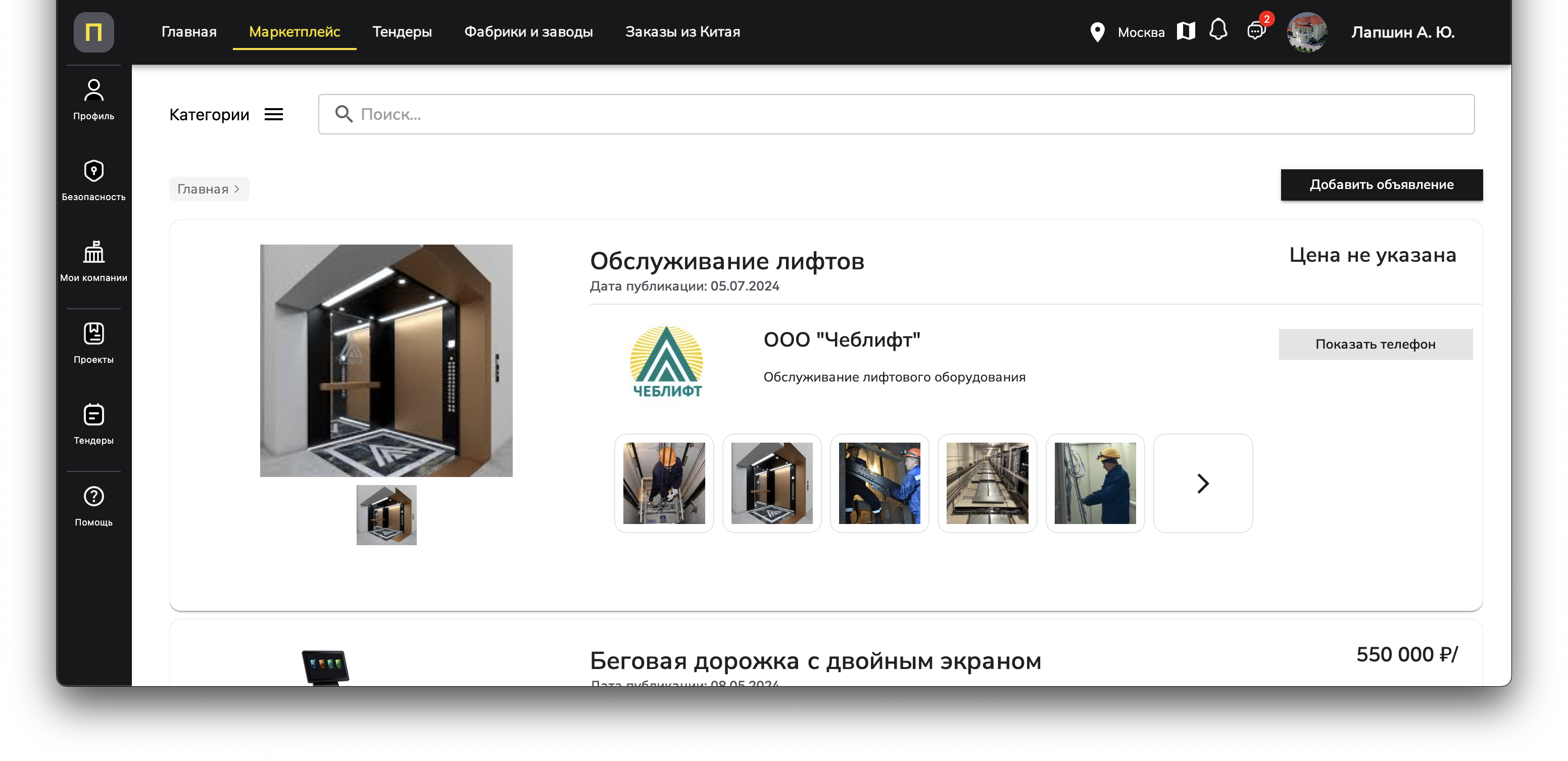Click the location pin icon near Москва
Screen dimensions: 1568x761
pos(1097,32)
